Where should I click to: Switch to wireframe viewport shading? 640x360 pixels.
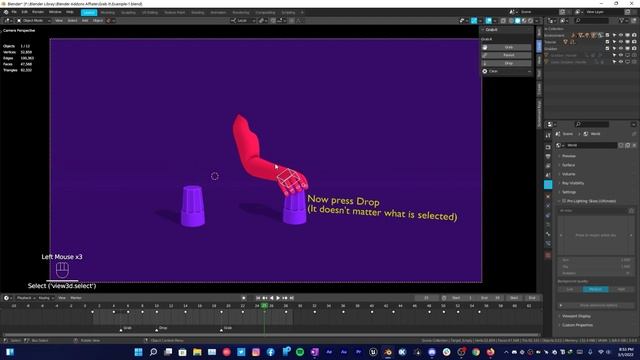511,20
